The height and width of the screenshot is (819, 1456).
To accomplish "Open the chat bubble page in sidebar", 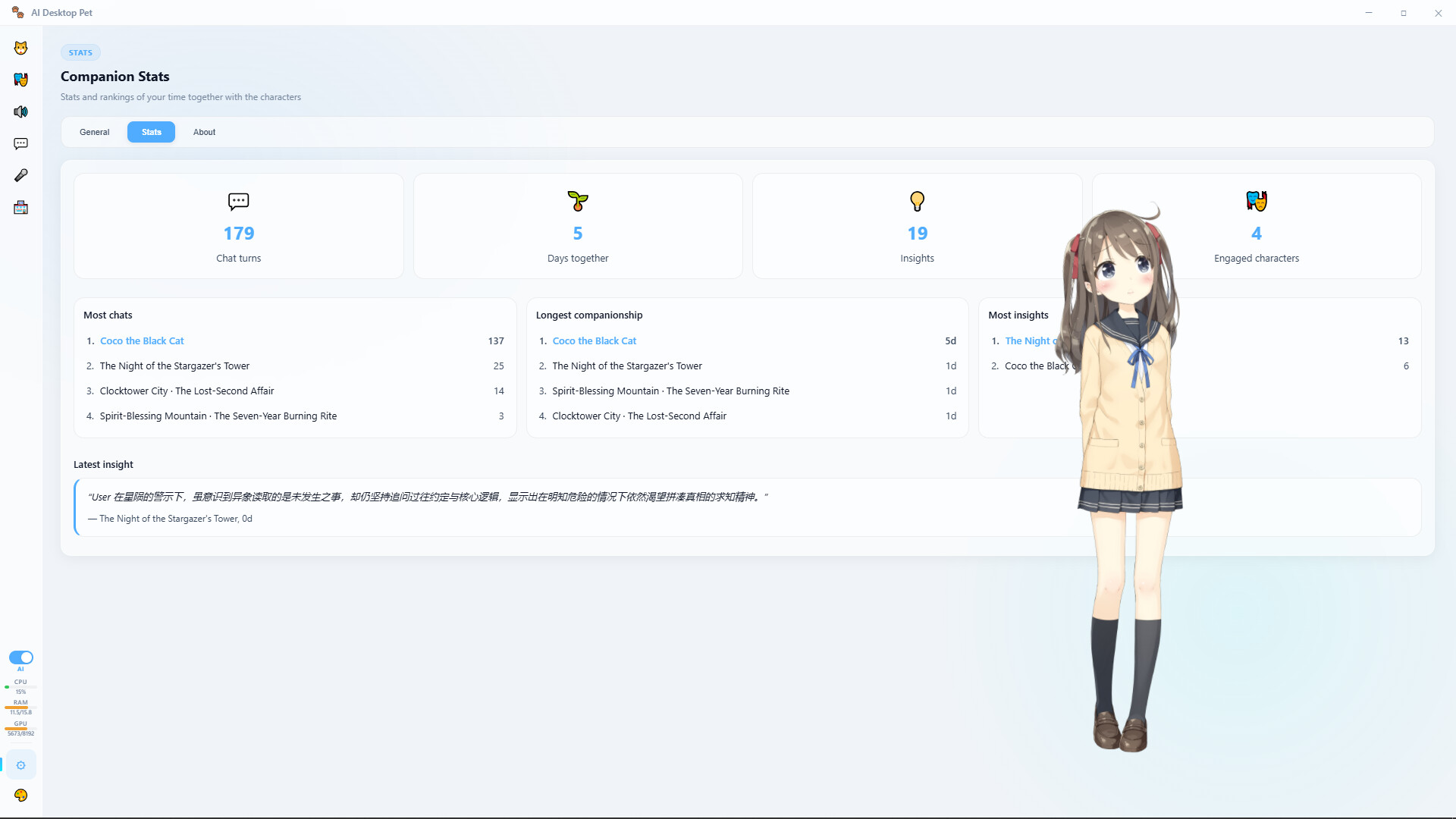I will click(20, 143).
